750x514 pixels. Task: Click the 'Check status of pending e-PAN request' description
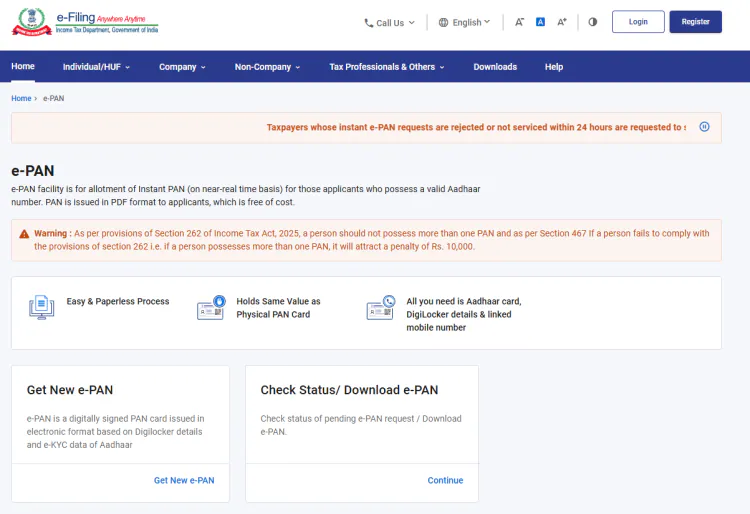[x=361, y=425]
